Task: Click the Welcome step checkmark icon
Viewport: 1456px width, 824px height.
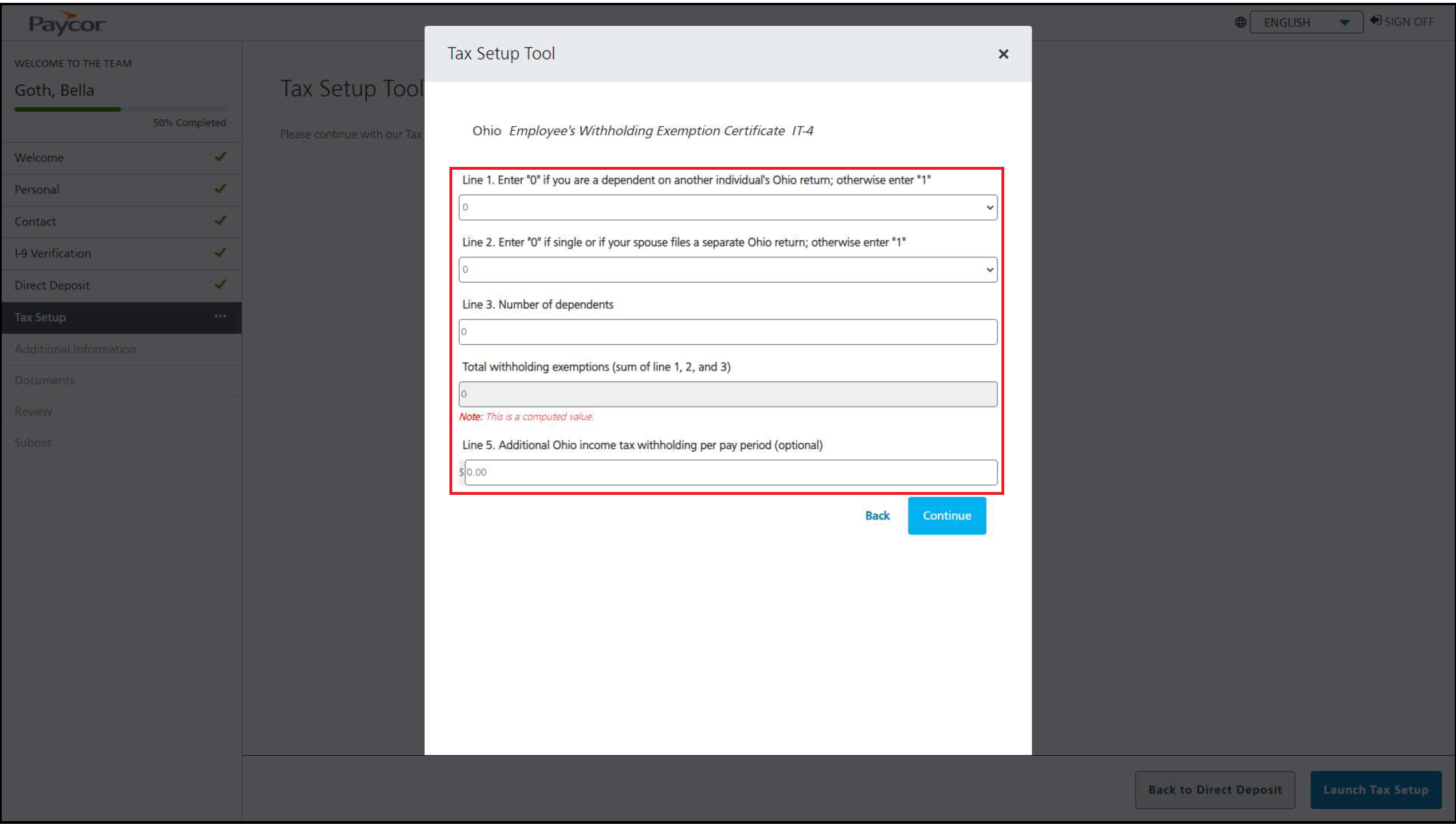Action: click(x=220, y=157)
